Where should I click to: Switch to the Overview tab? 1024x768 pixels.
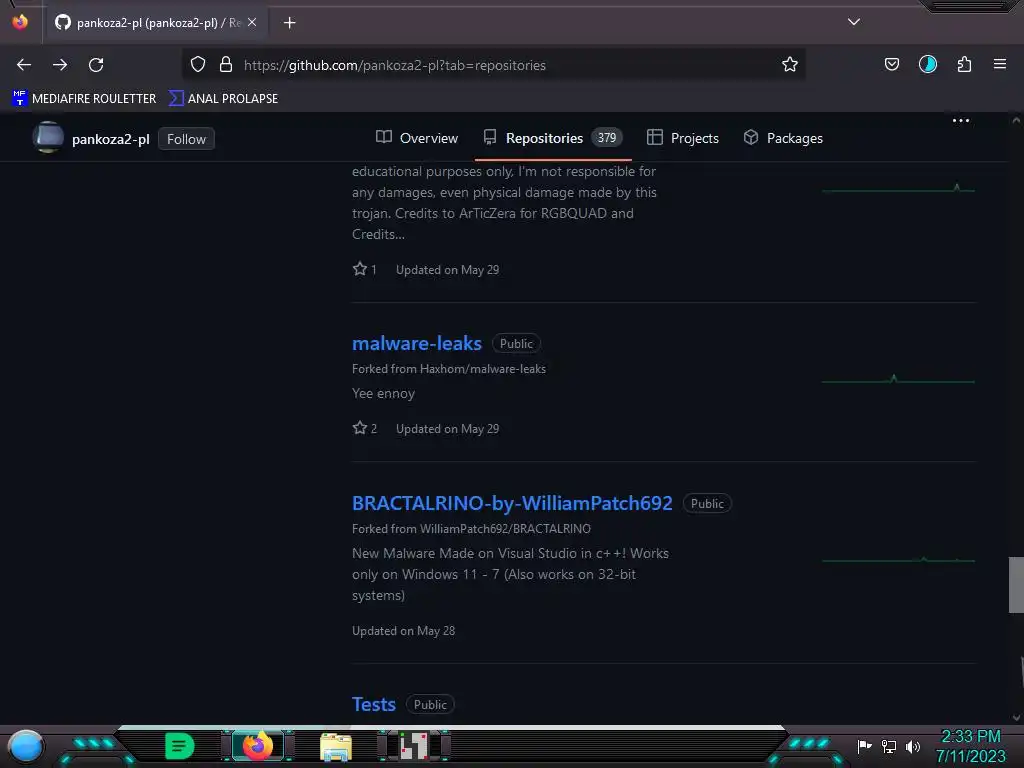pos(417,138)
